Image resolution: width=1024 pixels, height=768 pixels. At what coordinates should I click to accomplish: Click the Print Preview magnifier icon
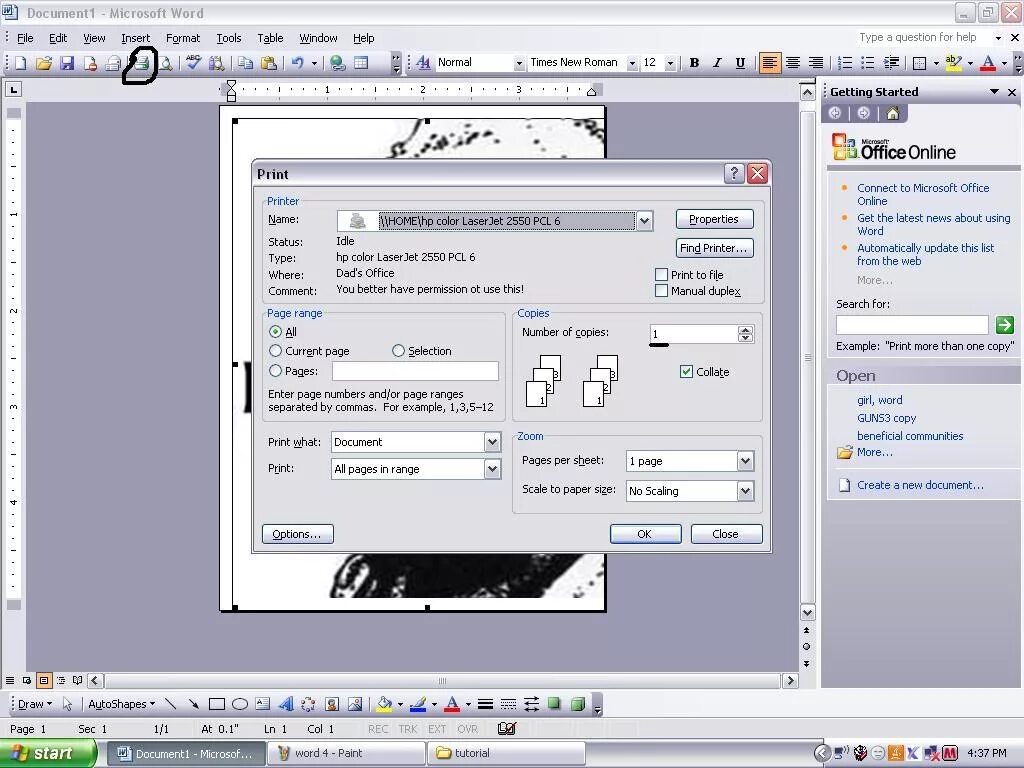(166, 63)
